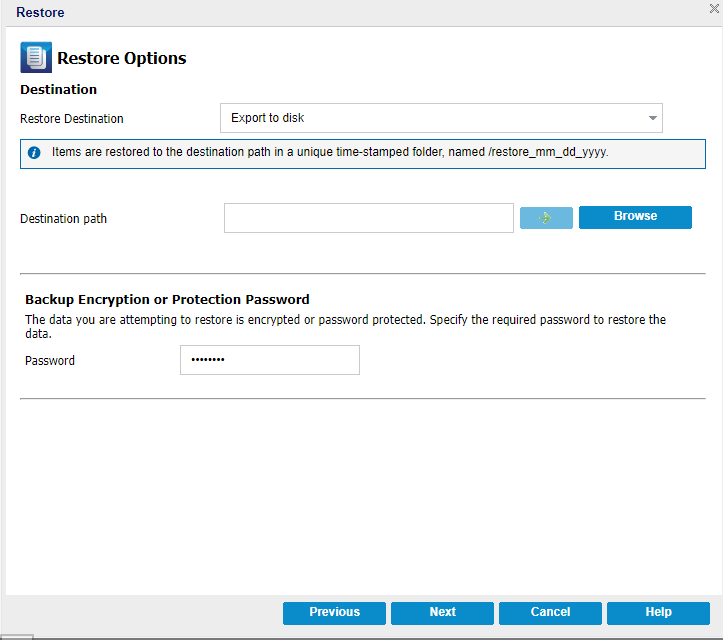Close the Restore dialog with the X
This screenshot has height=640, width=723.
pyautogui.click(x=714, y=8)
